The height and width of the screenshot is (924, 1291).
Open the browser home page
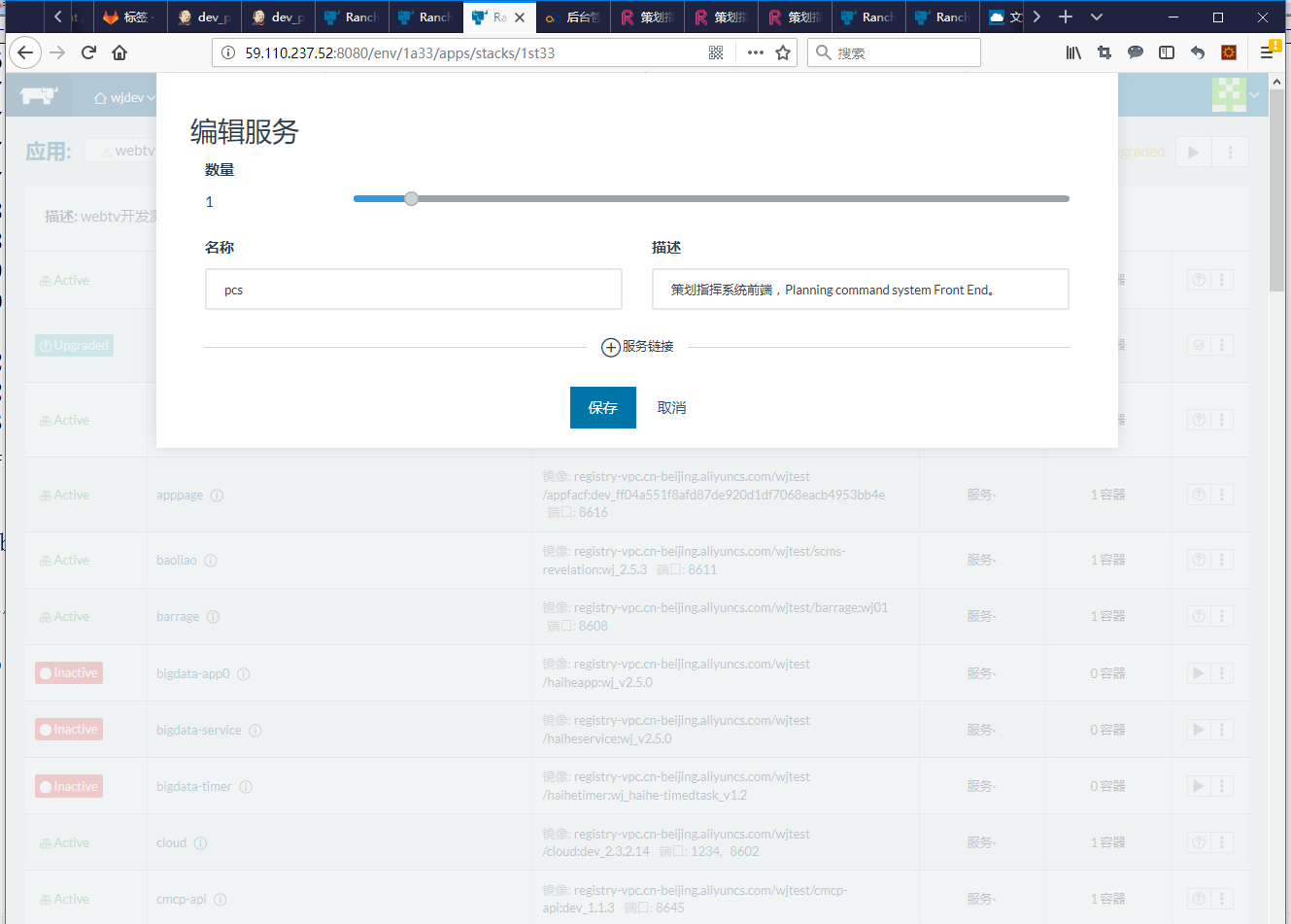click(x=119, y=52)
